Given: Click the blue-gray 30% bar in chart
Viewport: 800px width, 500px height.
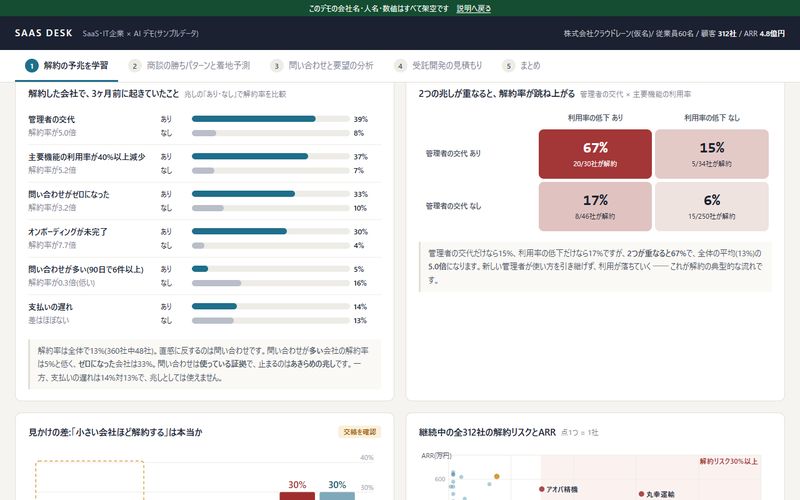Looking at the screenshot, I should [337, 496].
